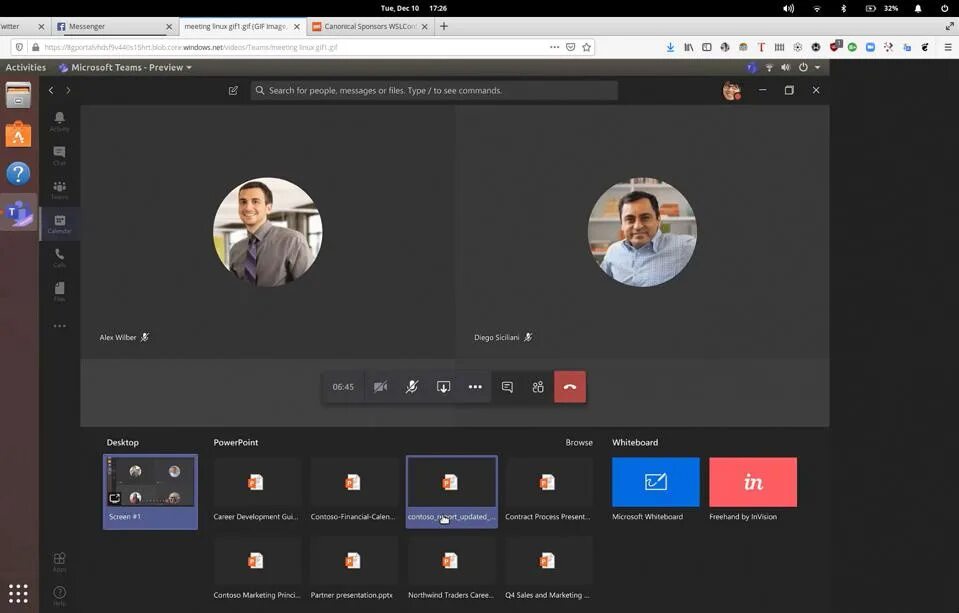Open Teams icon in Ubuntu dock
Viewport: 959px width, 613px height.
point(18,213)
